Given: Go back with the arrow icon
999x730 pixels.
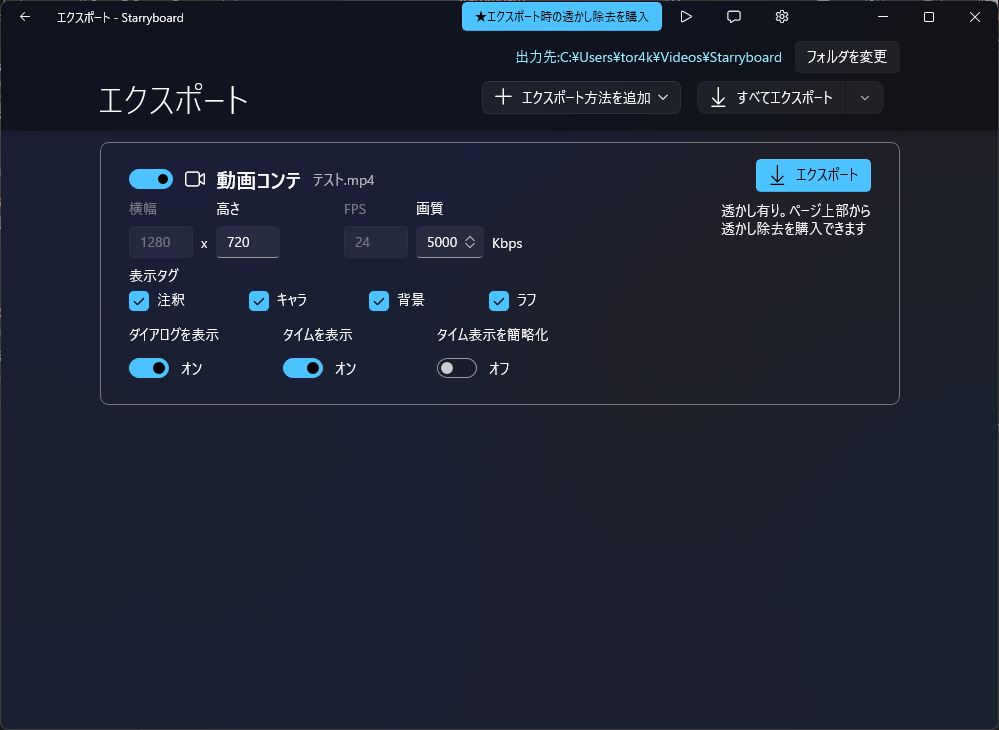Looking at the screenshot, I should click(25, 17).
